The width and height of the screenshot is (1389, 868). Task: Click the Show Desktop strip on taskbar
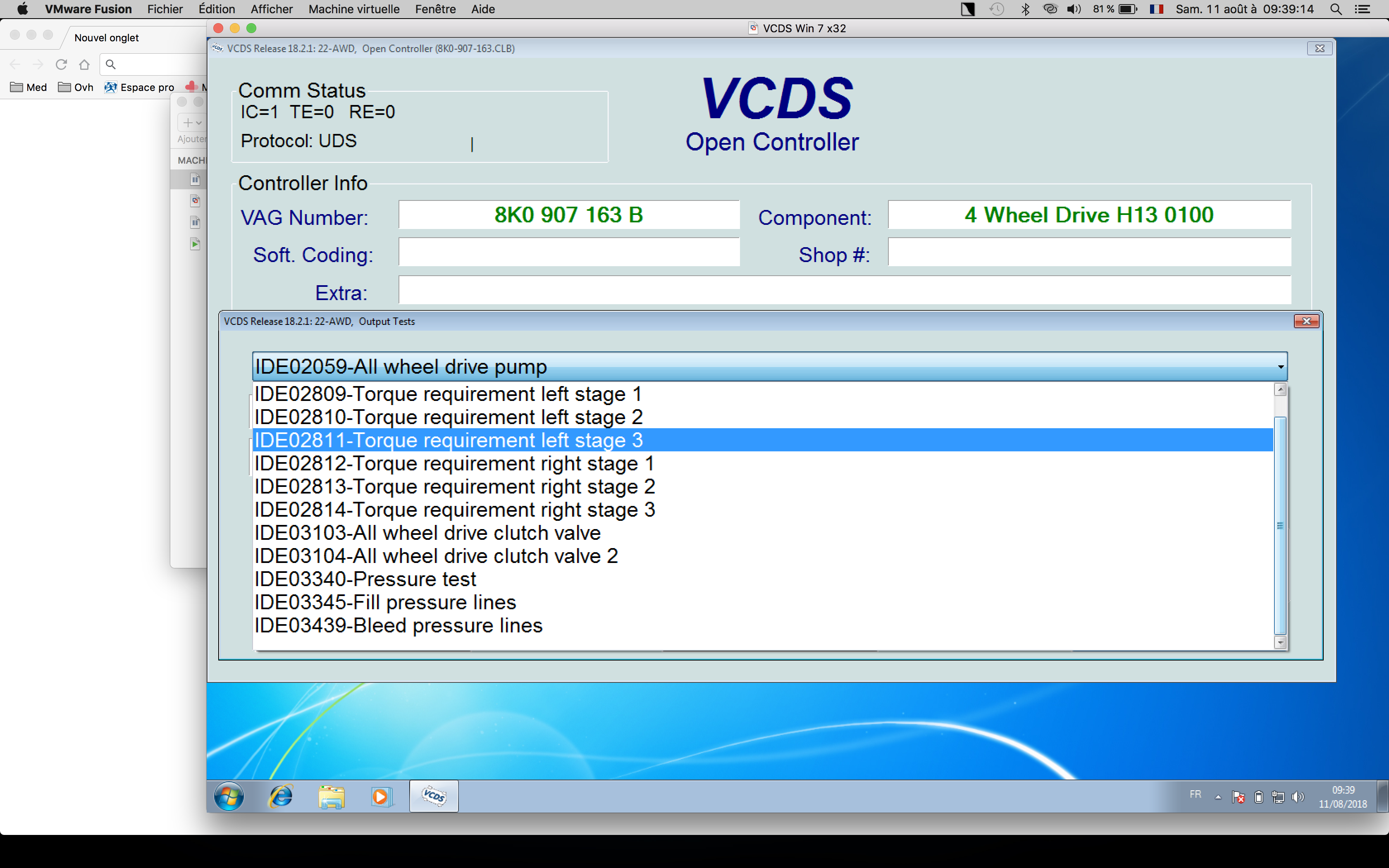(x=1383, y=796)
